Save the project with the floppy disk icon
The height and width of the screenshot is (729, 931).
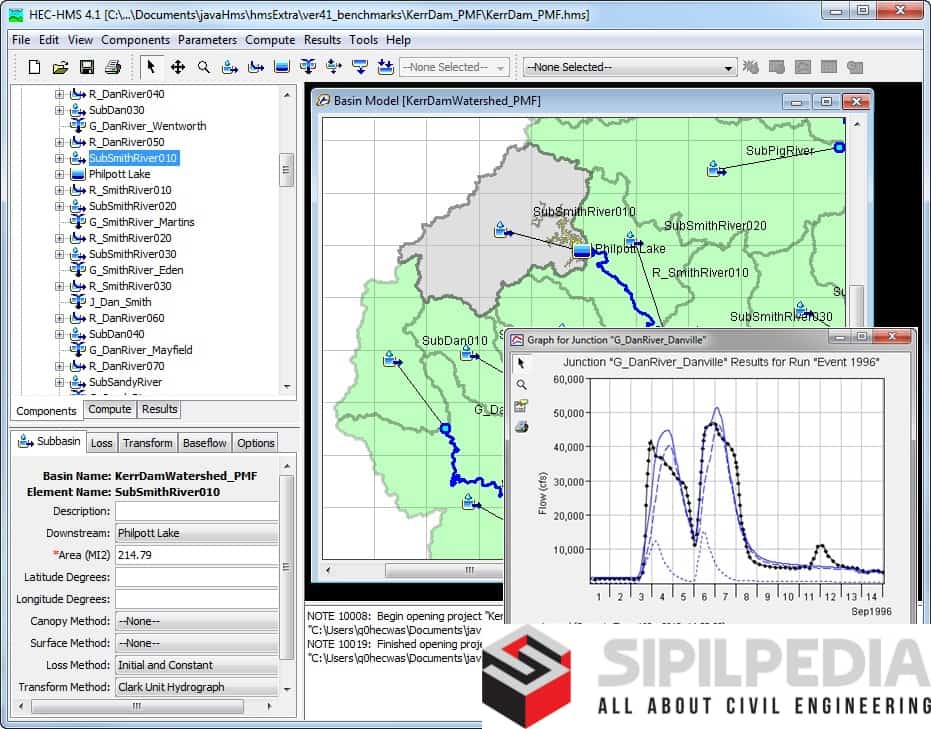point(86,67)
